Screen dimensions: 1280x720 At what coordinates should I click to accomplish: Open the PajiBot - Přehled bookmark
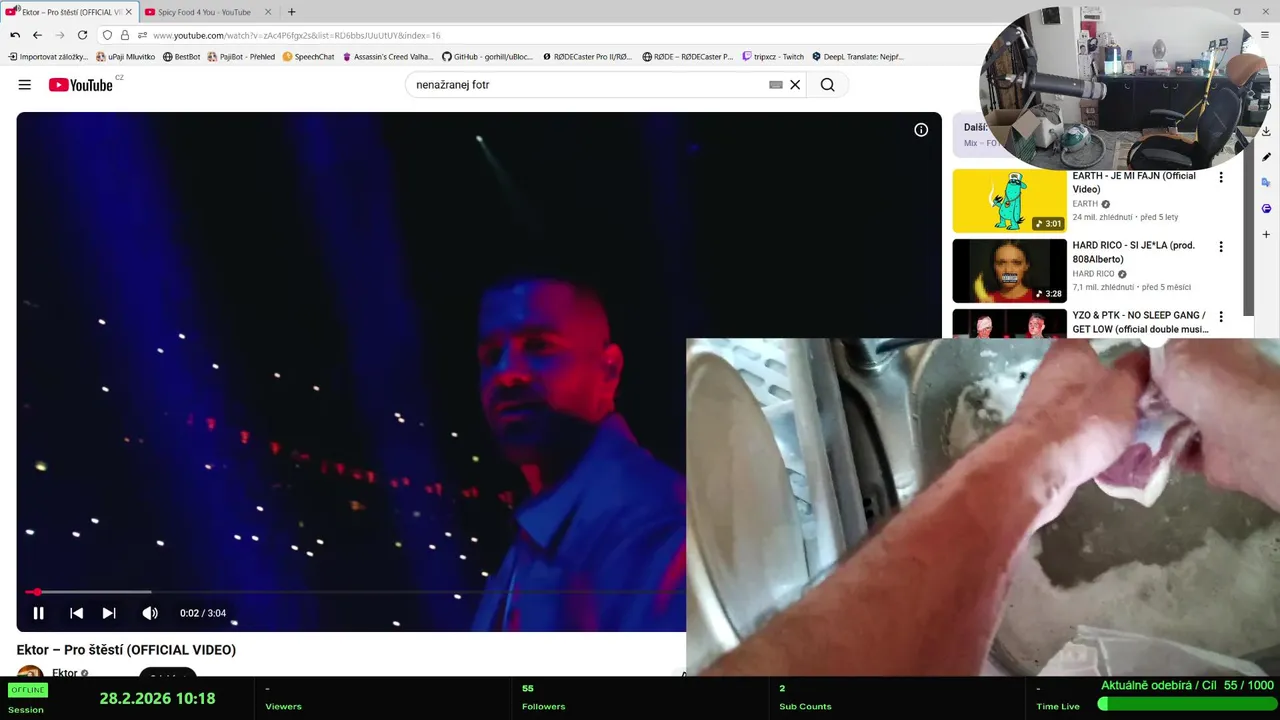pyautogui.click(x=241, y=57)
